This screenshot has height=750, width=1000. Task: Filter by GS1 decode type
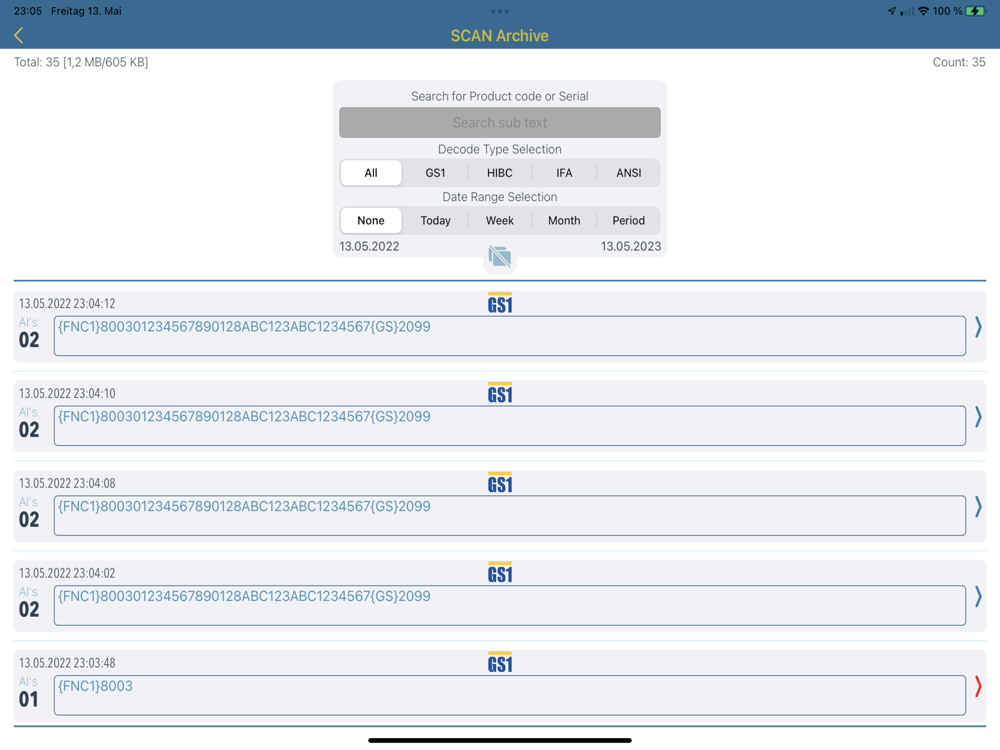click(x=435, y=173)
